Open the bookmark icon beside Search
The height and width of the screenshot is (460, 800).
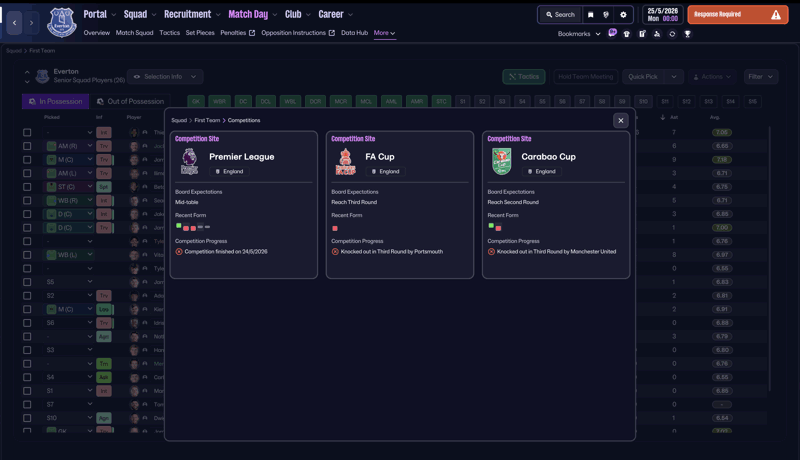tap(590, 15)
